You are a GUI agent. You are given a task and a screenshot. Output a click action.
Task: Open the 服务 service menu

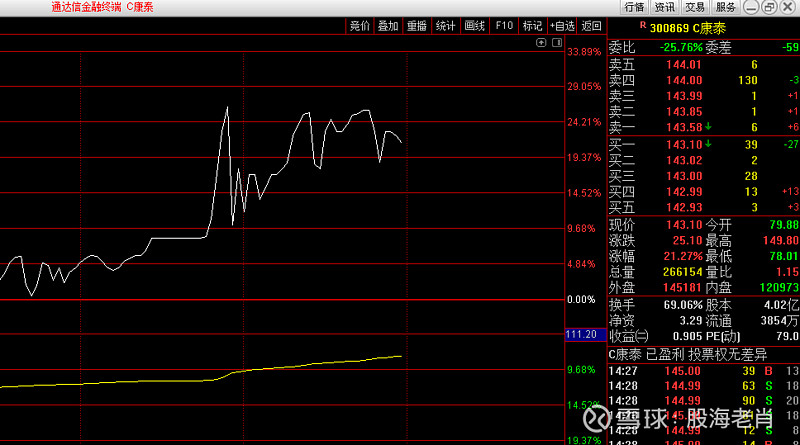point(725,7)
